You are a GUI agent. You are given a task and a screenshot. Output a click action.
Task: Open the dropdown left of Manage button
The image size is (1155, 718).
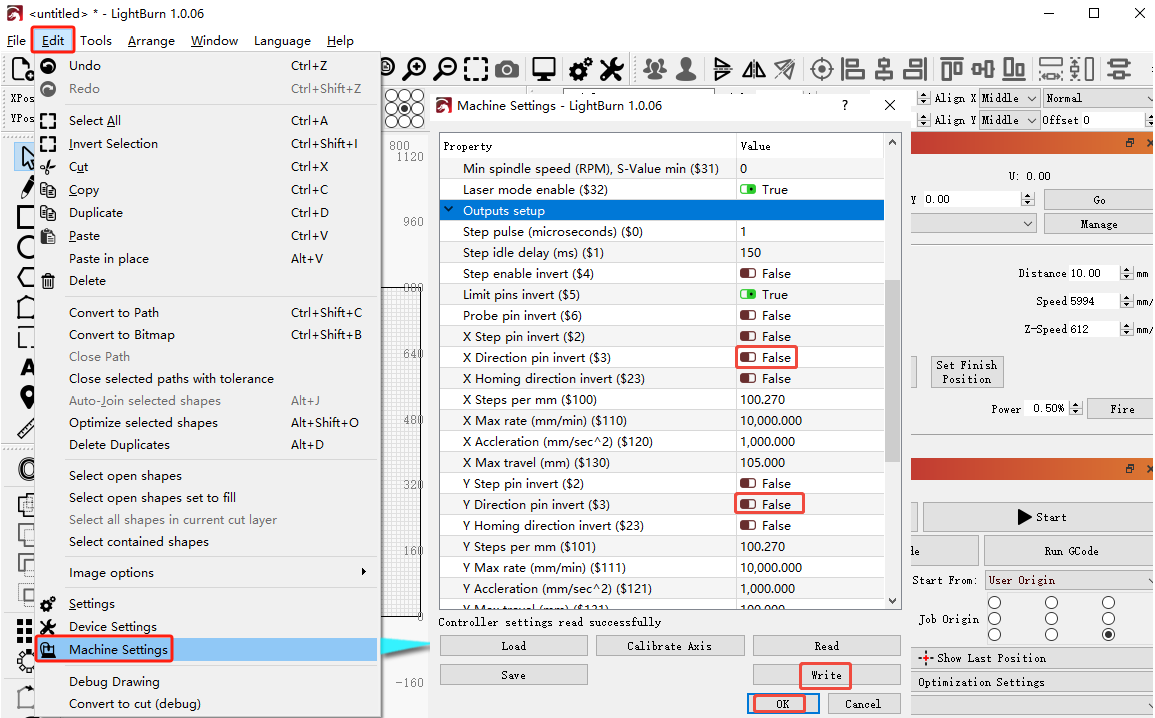[974, 224]
